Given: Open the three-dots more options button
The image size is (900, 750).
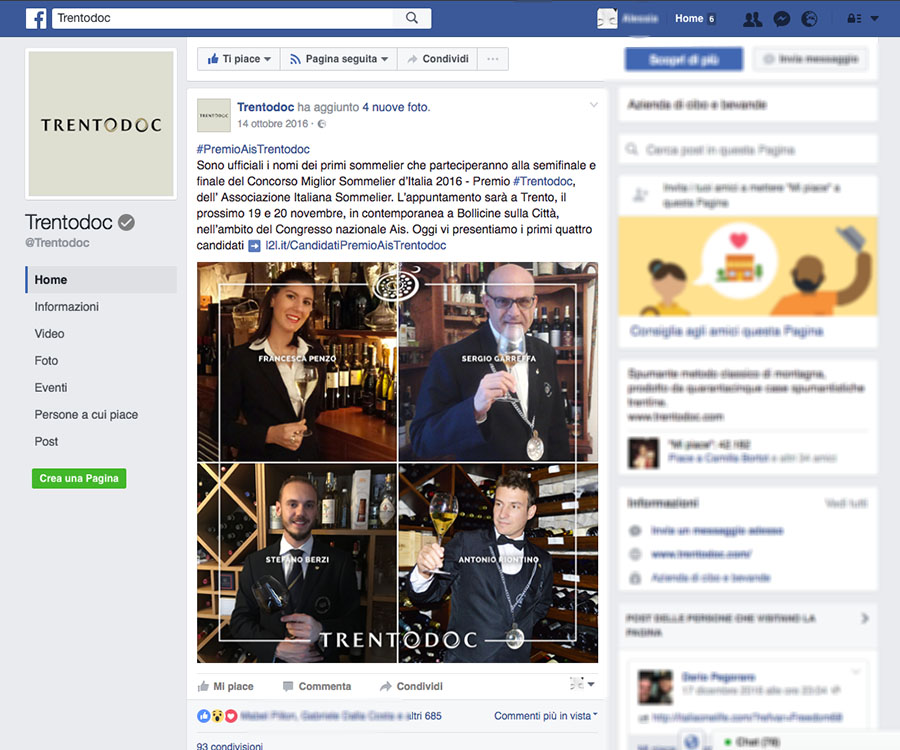Looking at the screenshot, I should (492, 59).
